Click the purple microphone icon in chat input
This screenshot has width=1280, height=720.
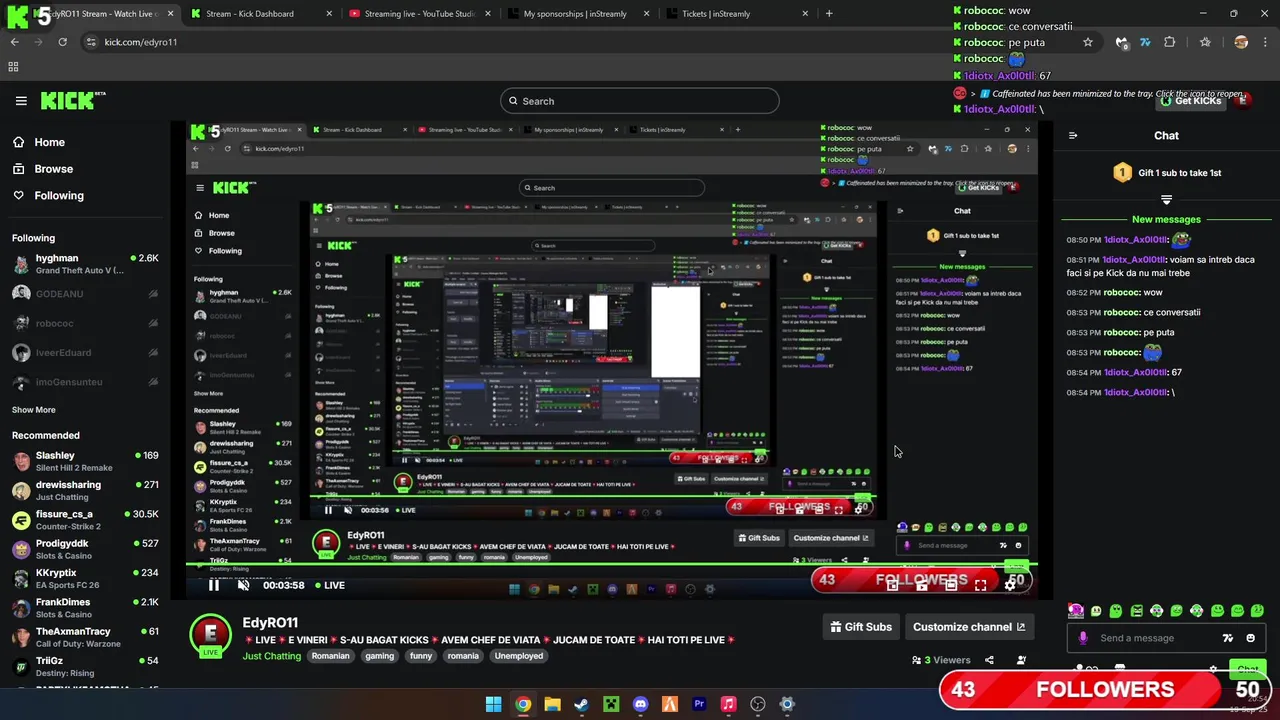point(1083,638)
